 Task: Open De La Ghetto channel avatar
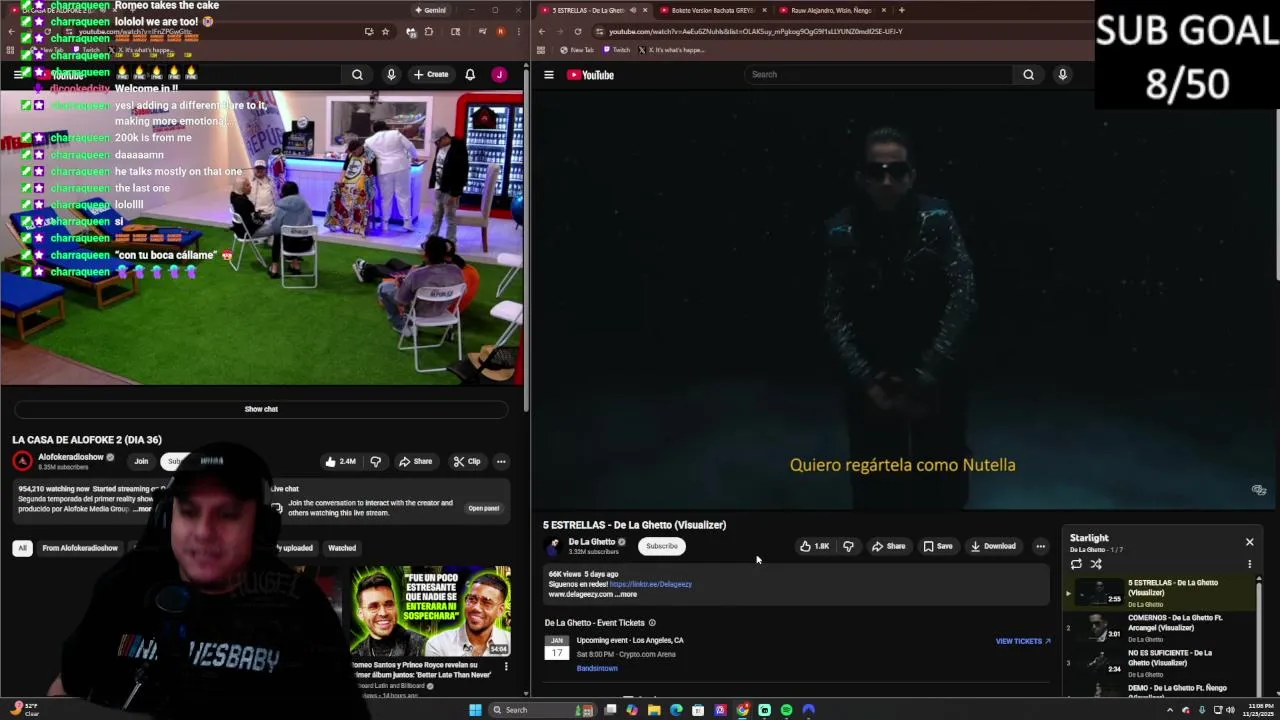tap(553, 545)
